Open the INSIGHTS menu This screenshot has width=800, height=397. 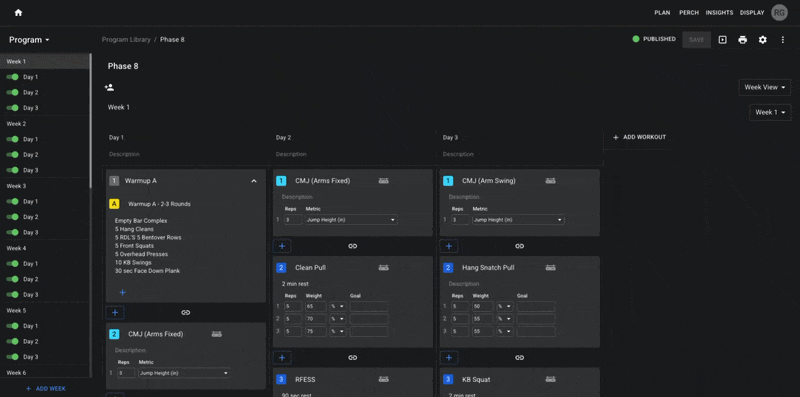(x=719, y=13)
